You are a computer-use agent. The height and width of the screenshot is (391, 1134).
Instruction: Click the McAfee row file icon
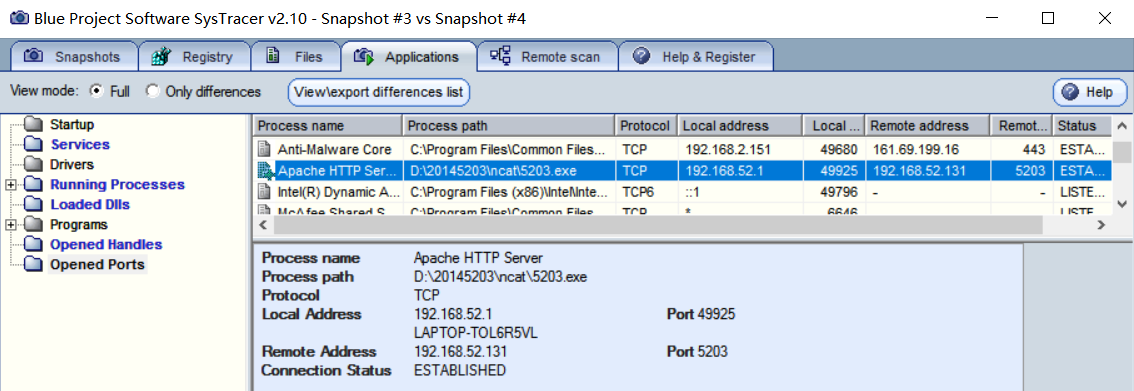pos(265,210)
